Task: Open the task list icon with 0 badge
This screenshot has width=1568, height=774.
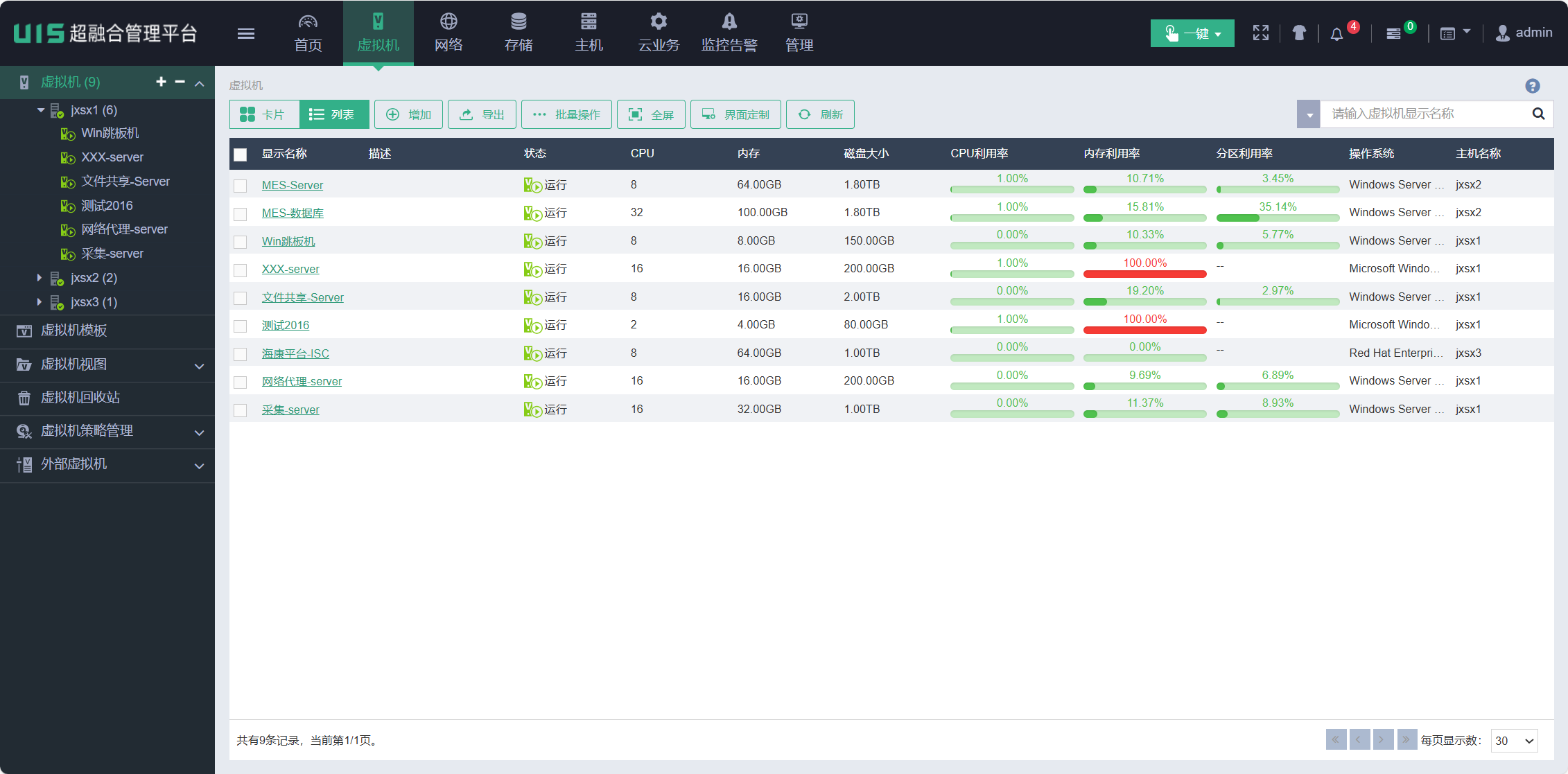Action: 1393,34
